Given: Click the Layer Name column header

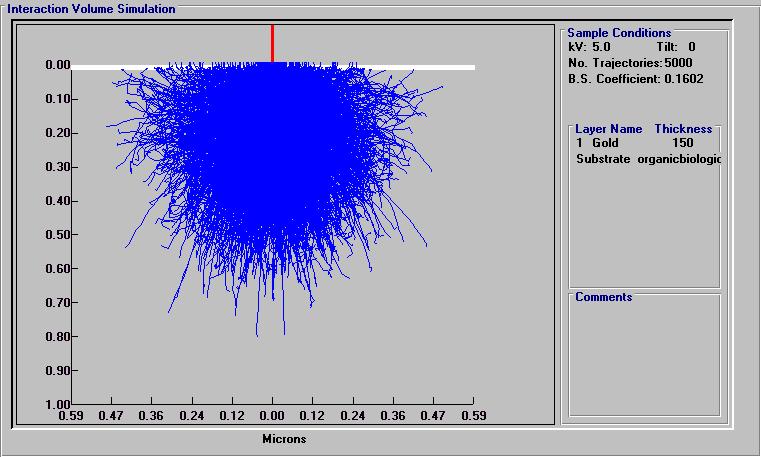Looking at the screenshot, I should tap(609, 129).
